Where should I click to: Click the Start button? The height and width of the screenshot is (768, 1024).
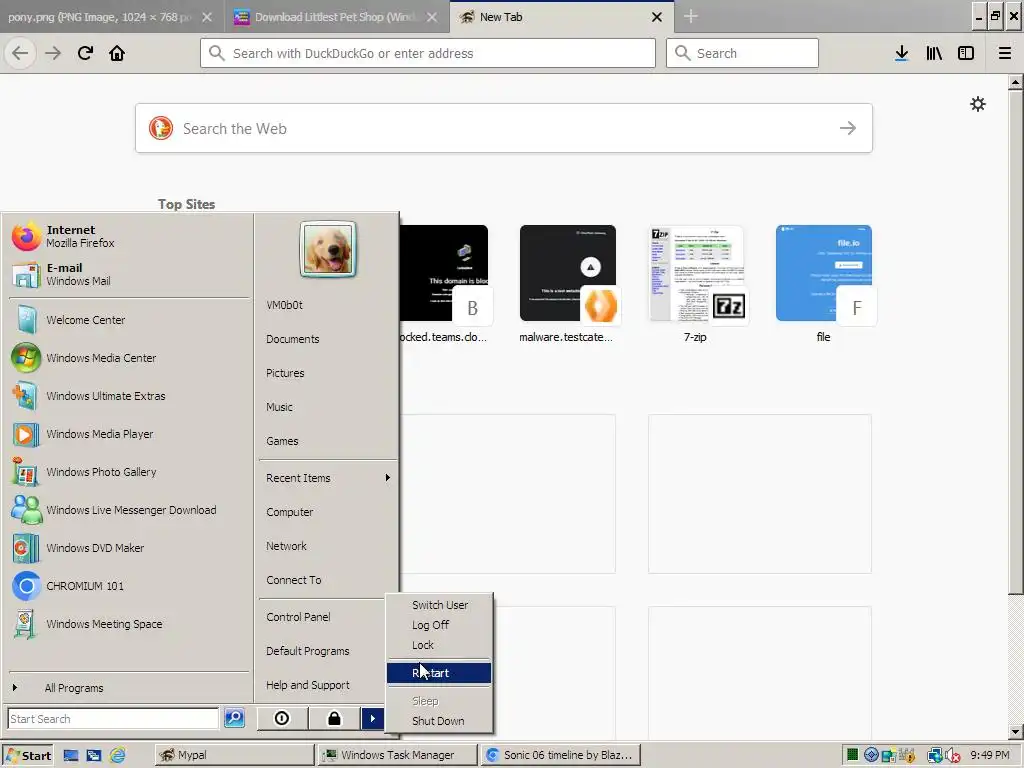[x=28, y=756]
